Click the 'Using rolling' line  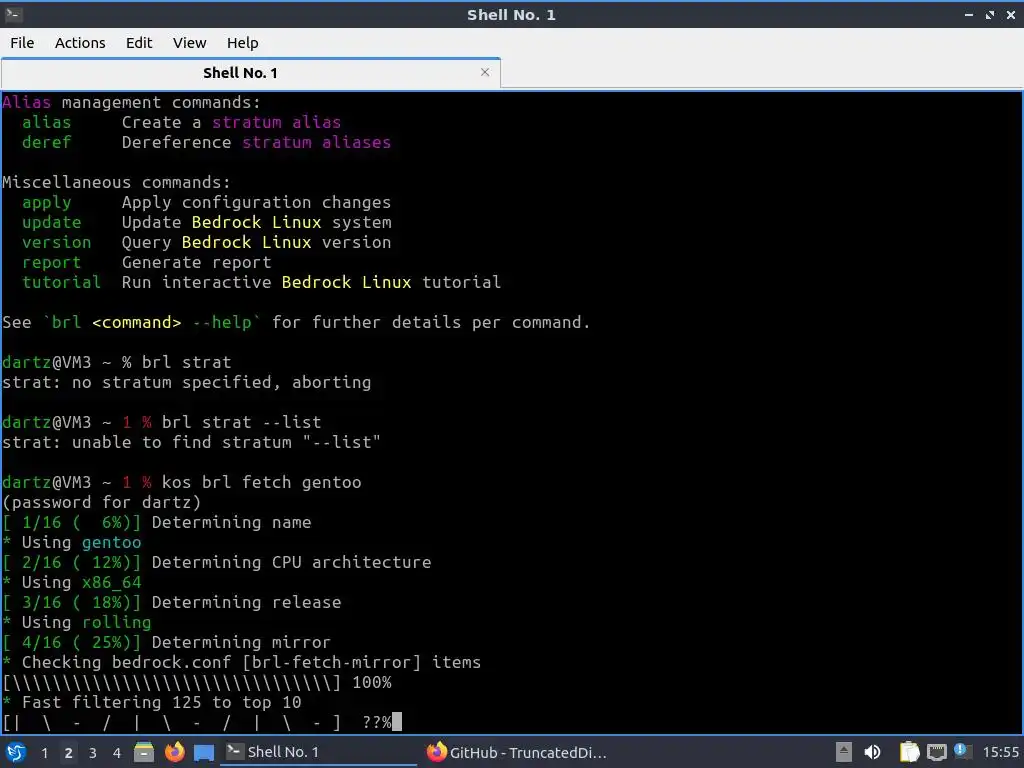pyautogui.click(x=76, y=622)
